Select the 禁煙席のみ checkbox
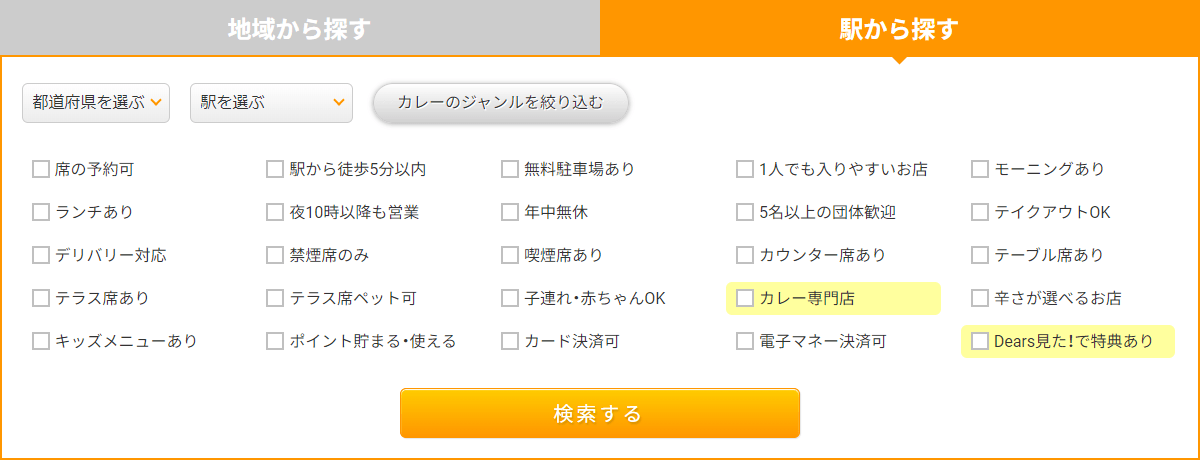 (x=275, y=255)
